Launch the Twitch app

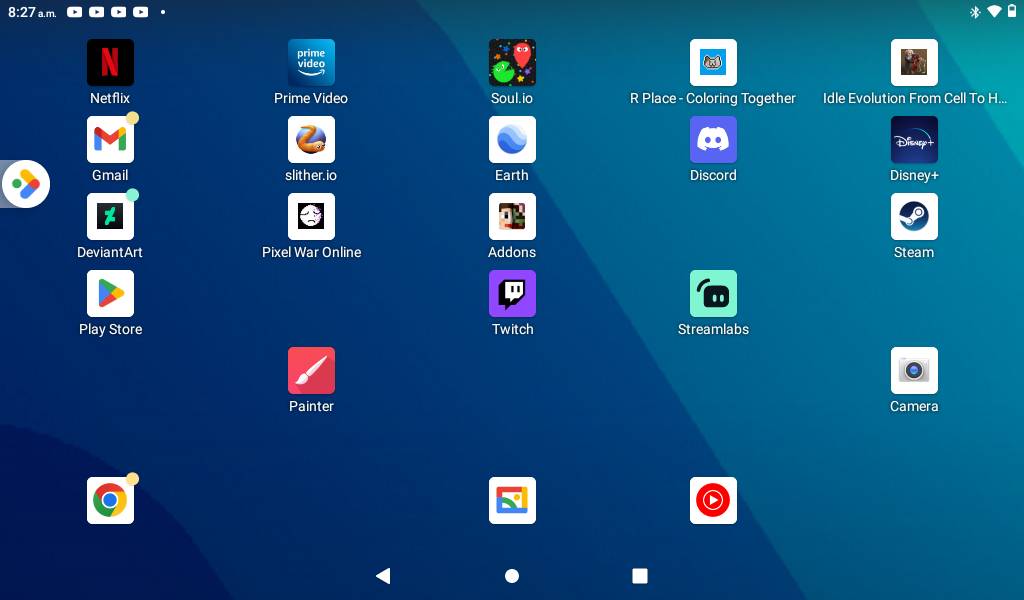pyautogui.click(x=513, y=294)
